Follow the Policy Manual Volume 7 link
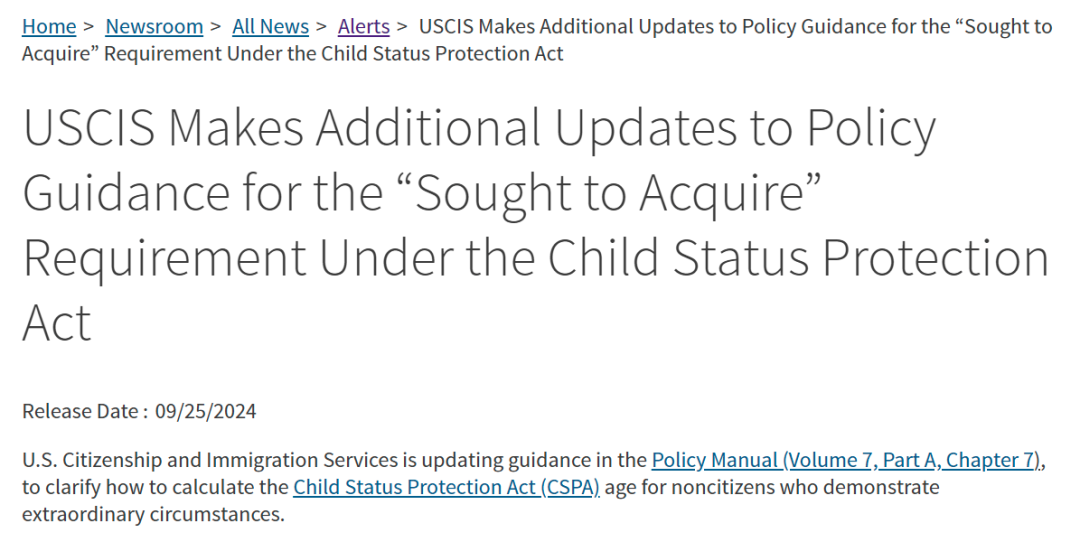1080x542 pixels. (846, 460)
